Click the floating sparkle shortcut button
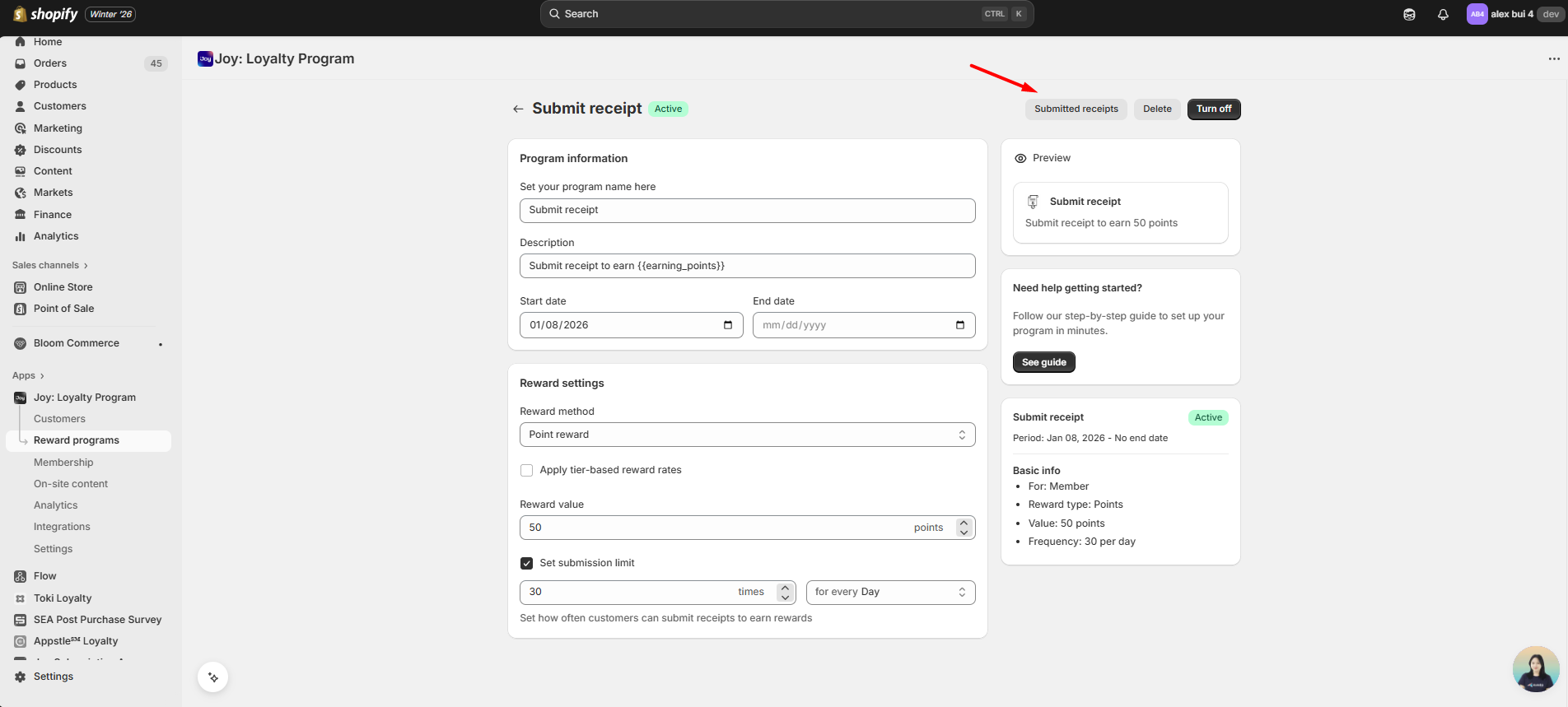This screenshot has width=1568, height=707. pyautogui.click(x=213, y=677)
